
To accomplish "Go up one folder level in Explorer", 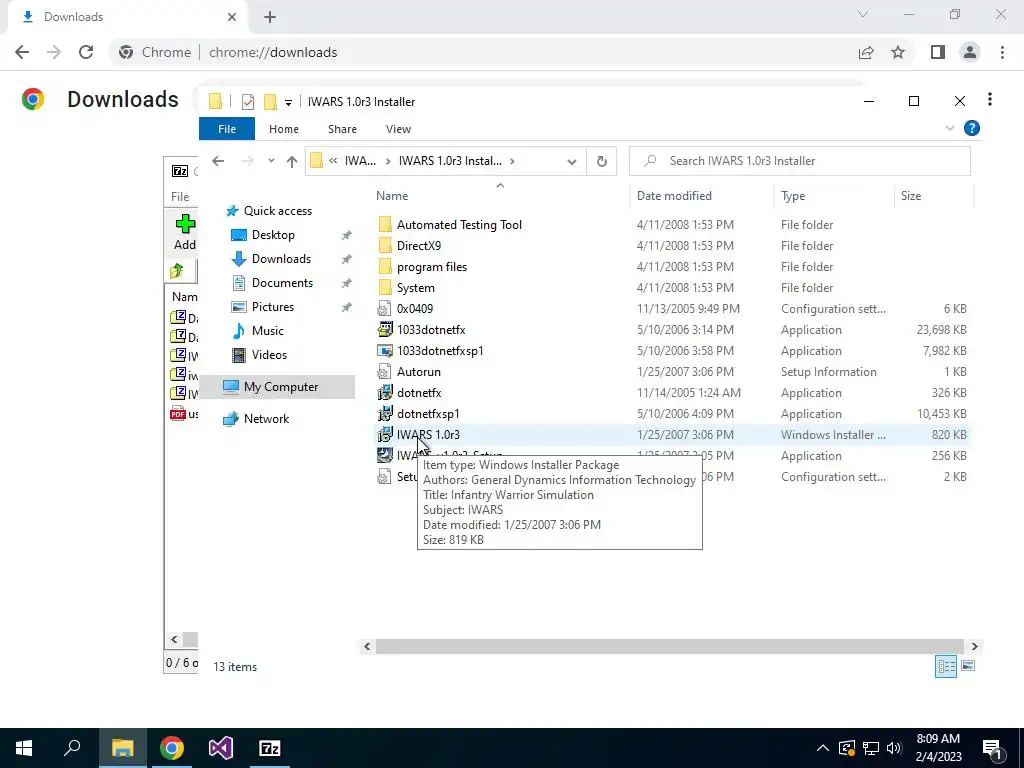I will point(291,161).
